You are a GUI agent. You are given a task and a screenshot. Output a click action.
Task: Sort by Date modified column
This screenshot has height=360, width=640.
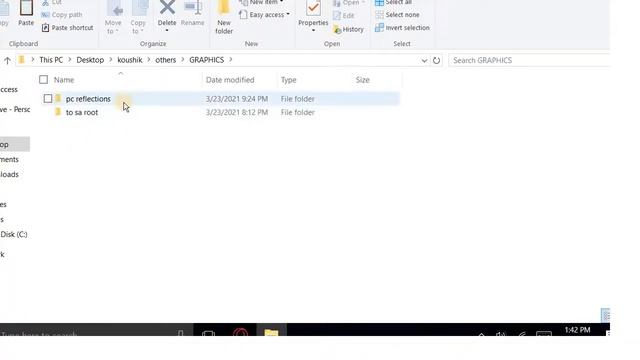click(x=230, y=80)
